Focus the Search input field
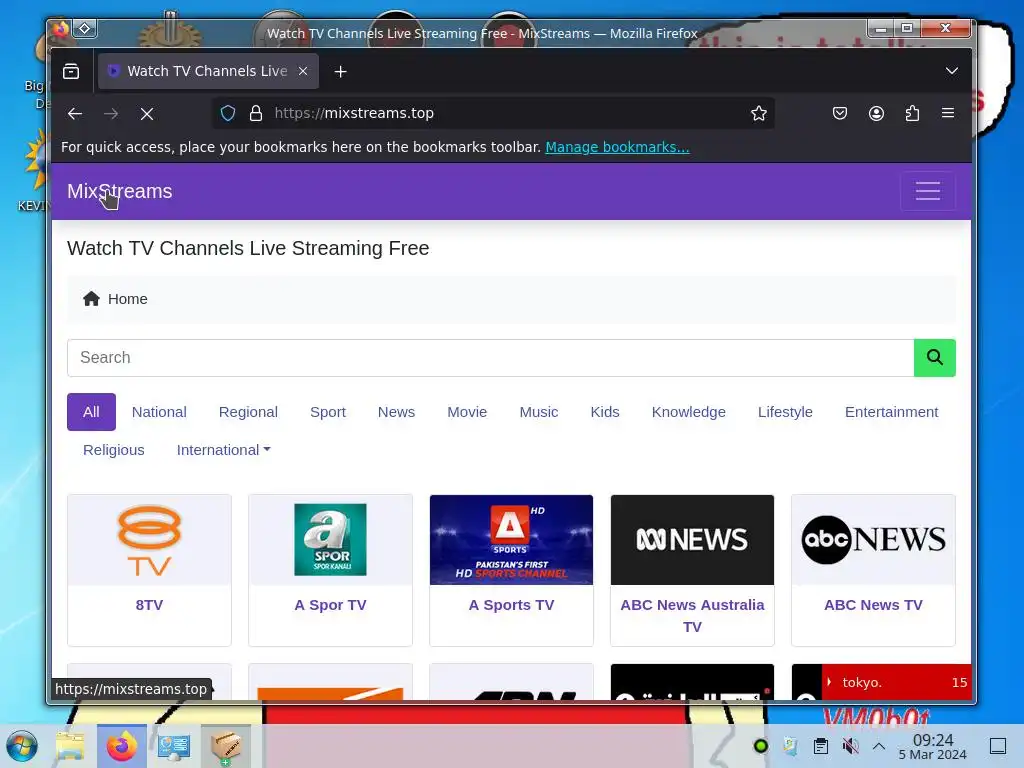Viewport: 1024px width, 768px height. pyautogui.click(x=490, y=358)
